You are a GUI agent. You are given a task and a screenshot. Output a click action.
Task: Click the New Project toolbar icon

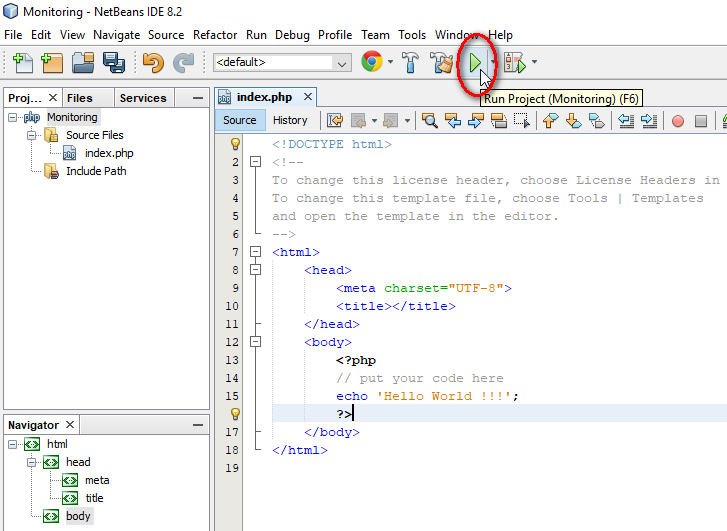pos(52,63)
